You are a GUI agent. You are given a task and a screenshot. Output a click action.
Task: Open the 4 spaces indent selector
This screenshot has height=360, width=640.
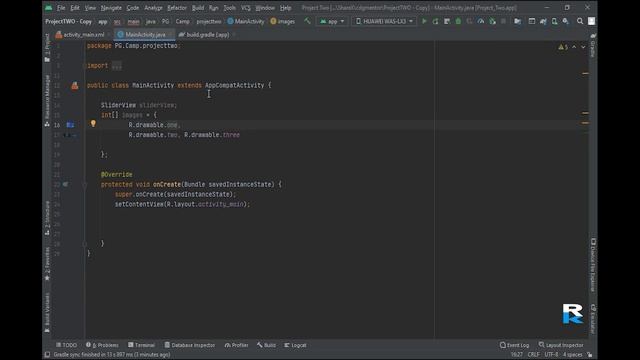point(573,355)
